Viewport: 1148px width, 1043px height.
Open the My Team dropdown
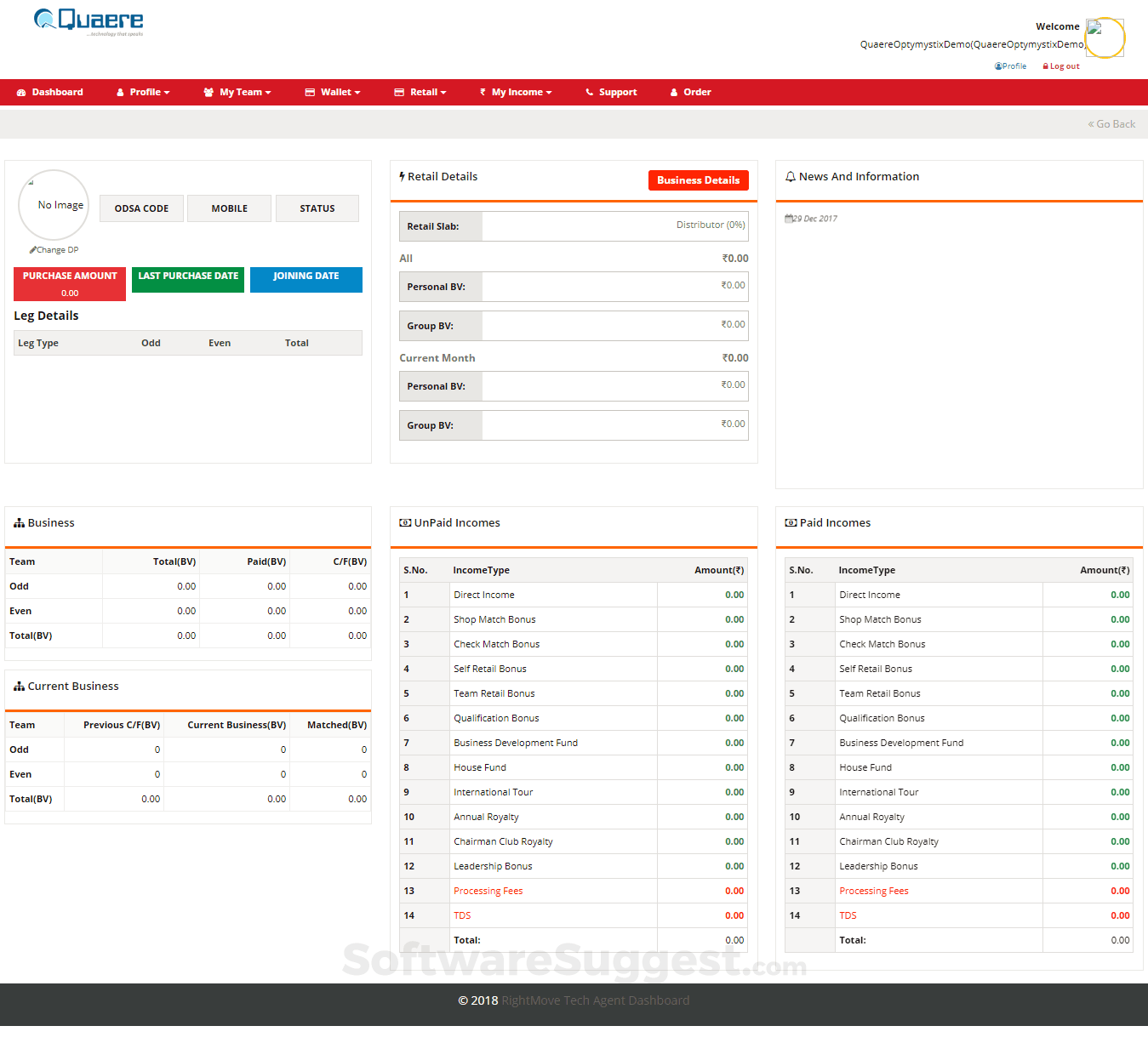click(237, 93)
